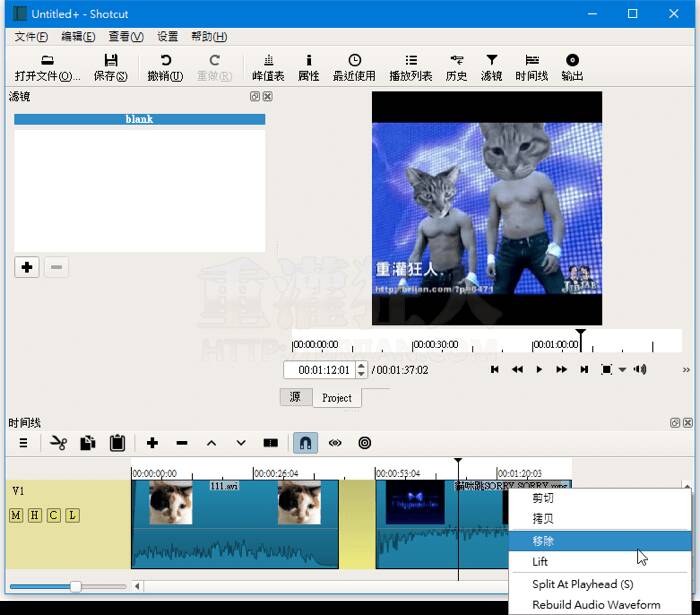
Task: Add a filter with the plus button
Action: (x=27, y=267)
